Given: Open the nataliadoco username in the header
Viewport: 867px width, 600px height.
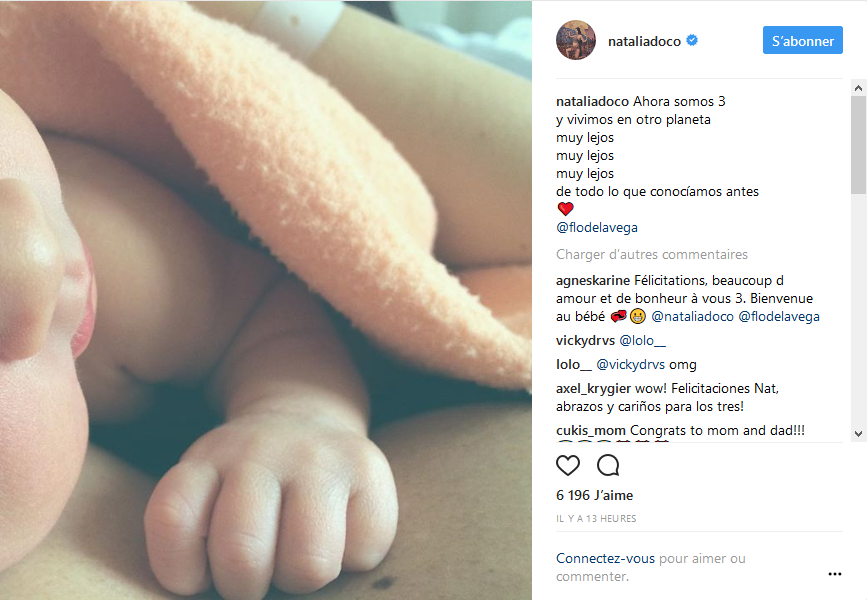Looking at the screenshot, I should point(644,41).
